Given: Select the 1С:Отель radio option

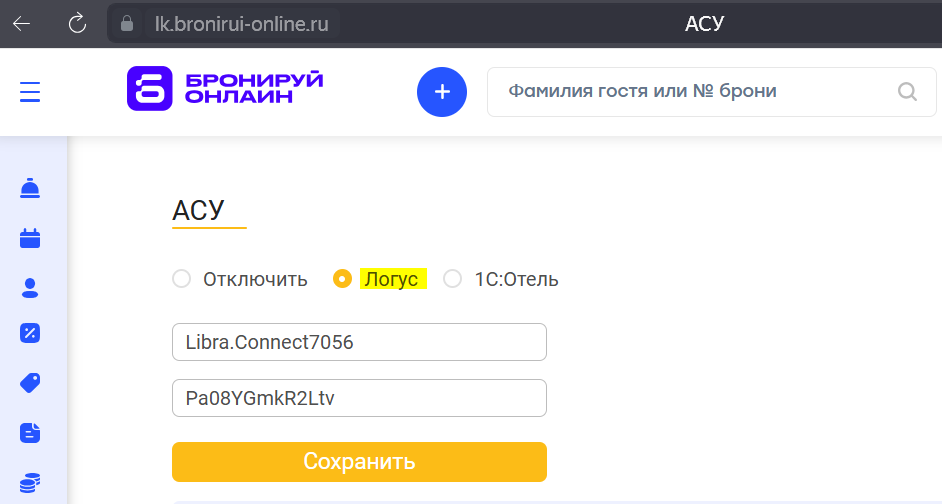Looking at the screenshot, I should tap(452, 279).
